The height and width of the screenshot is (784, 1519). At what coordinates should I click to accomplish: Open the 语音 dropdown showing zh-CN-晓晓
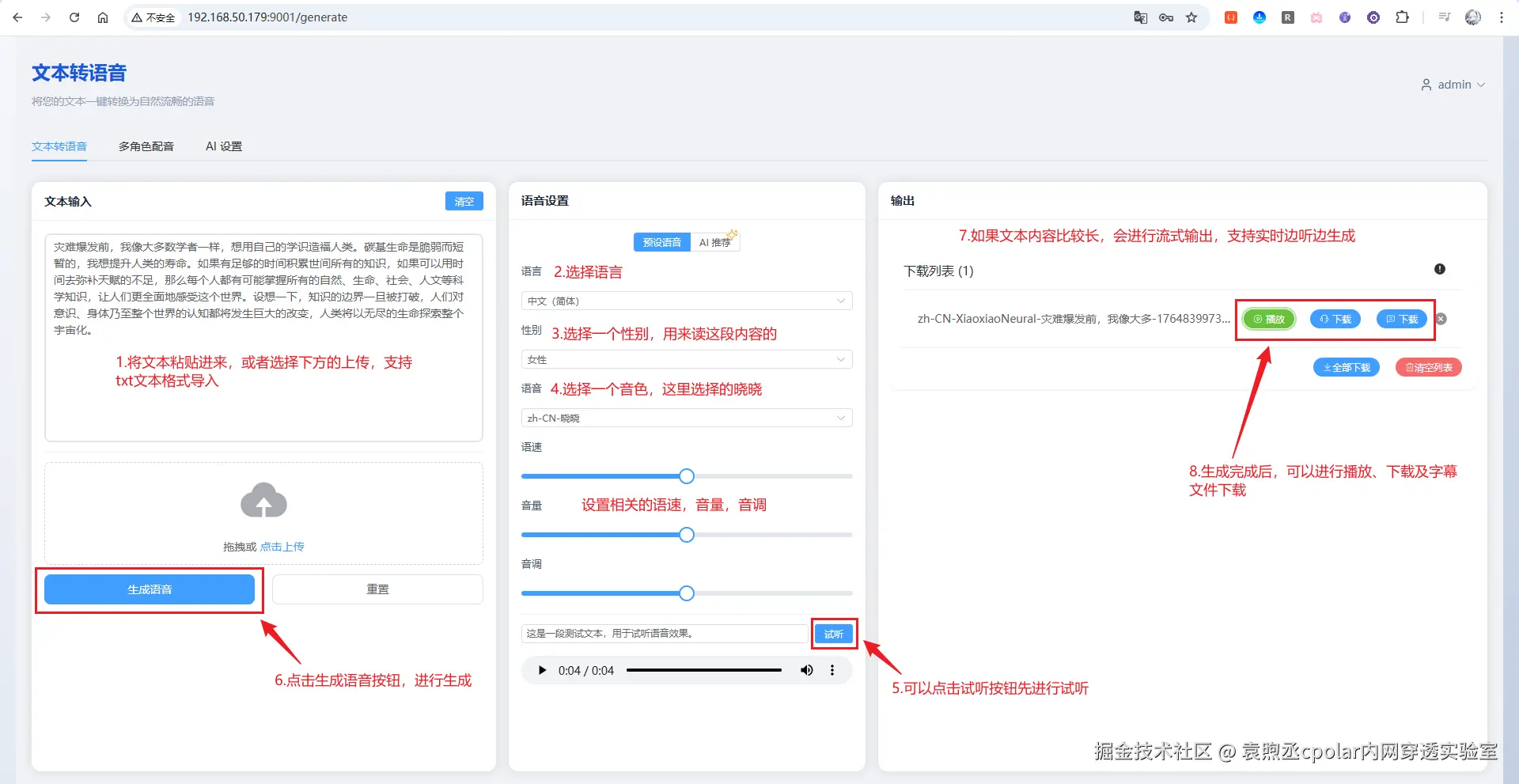(687, 418)
